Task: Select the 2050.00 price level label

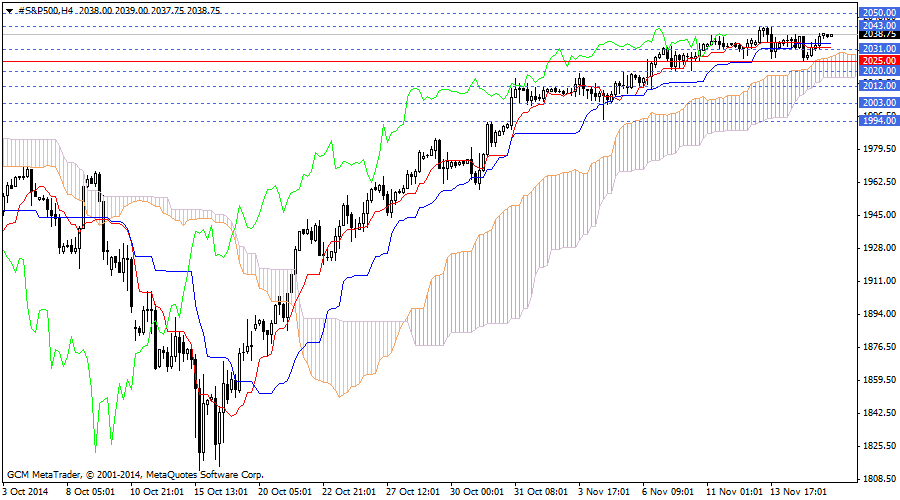Action: click(879, 13)
